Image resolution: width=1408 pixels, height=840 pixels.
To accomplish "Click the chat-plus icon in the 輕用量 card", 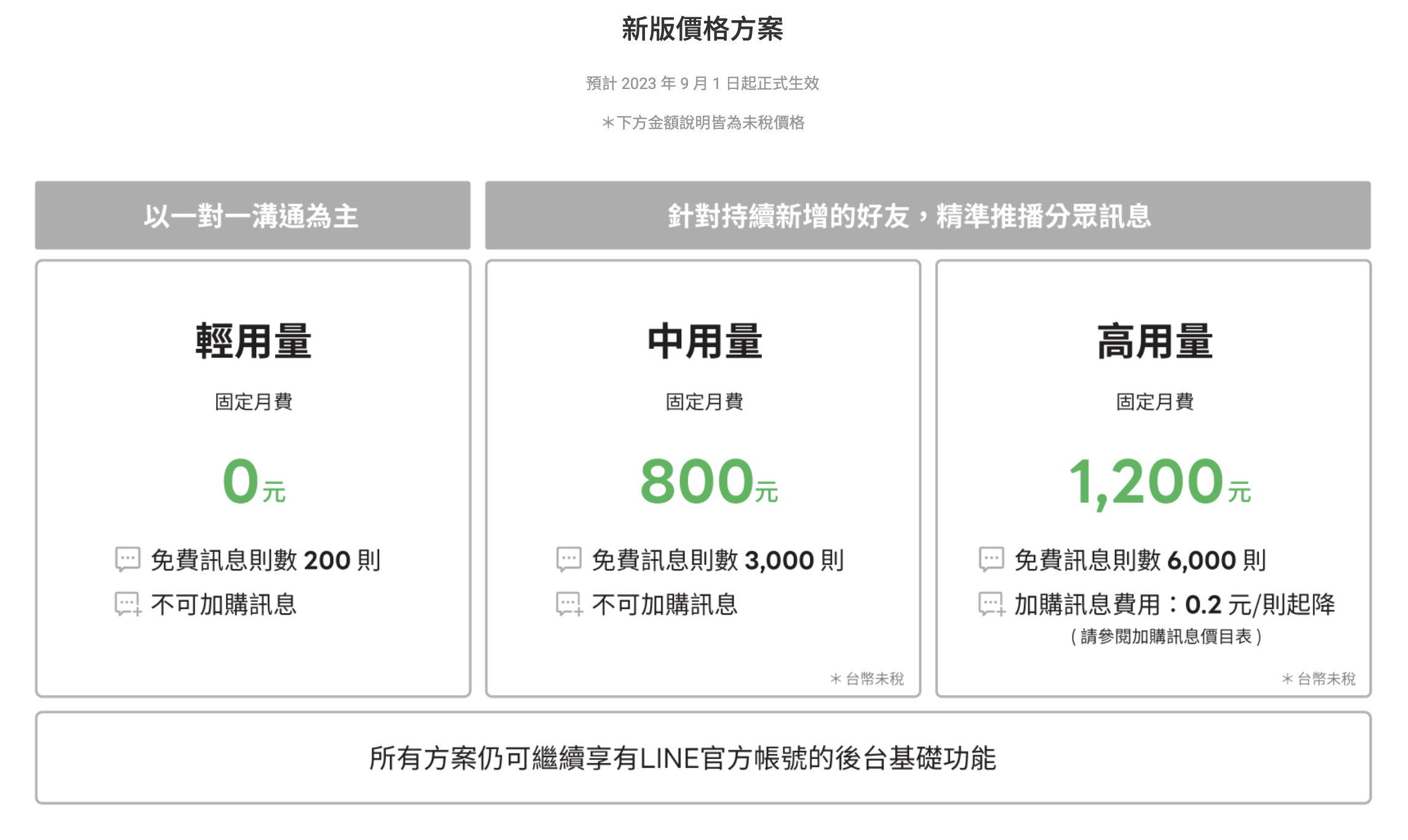I will 128,604.
